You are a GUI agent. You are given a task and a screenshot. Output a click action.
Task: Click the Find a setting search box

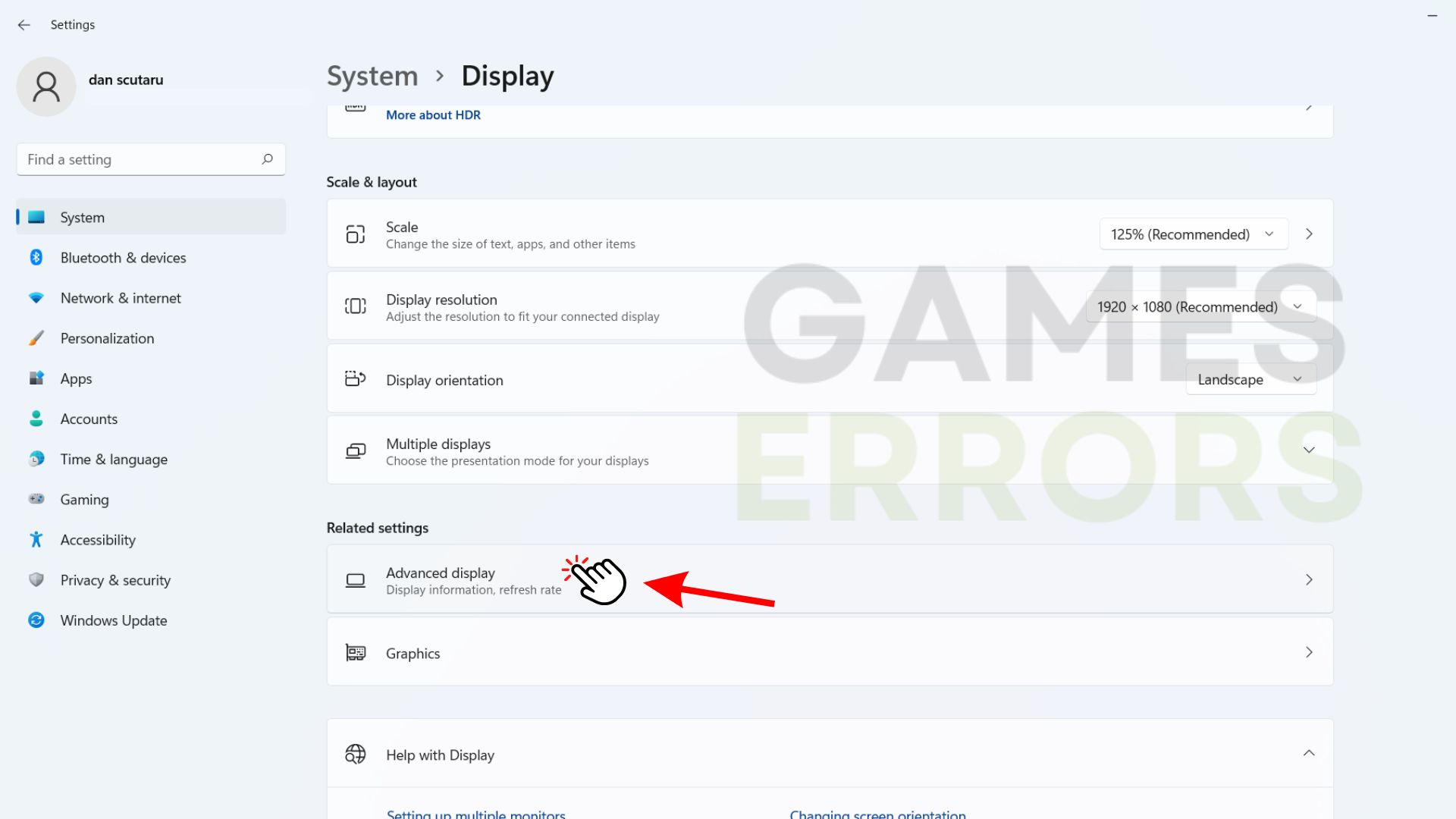(140, 159)
